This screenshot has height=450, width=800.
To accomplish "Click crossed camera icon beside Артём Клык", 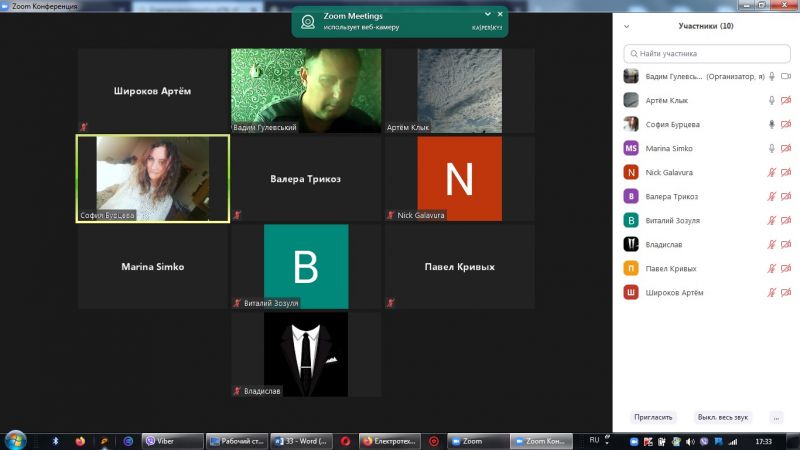I will click(786, 101).
